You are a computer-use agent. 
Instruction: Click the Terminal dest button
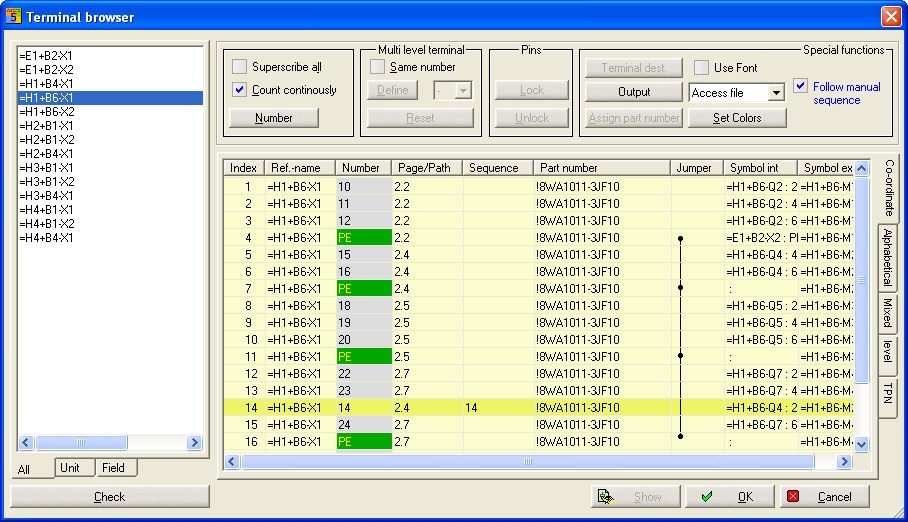(x=634, y=68)
